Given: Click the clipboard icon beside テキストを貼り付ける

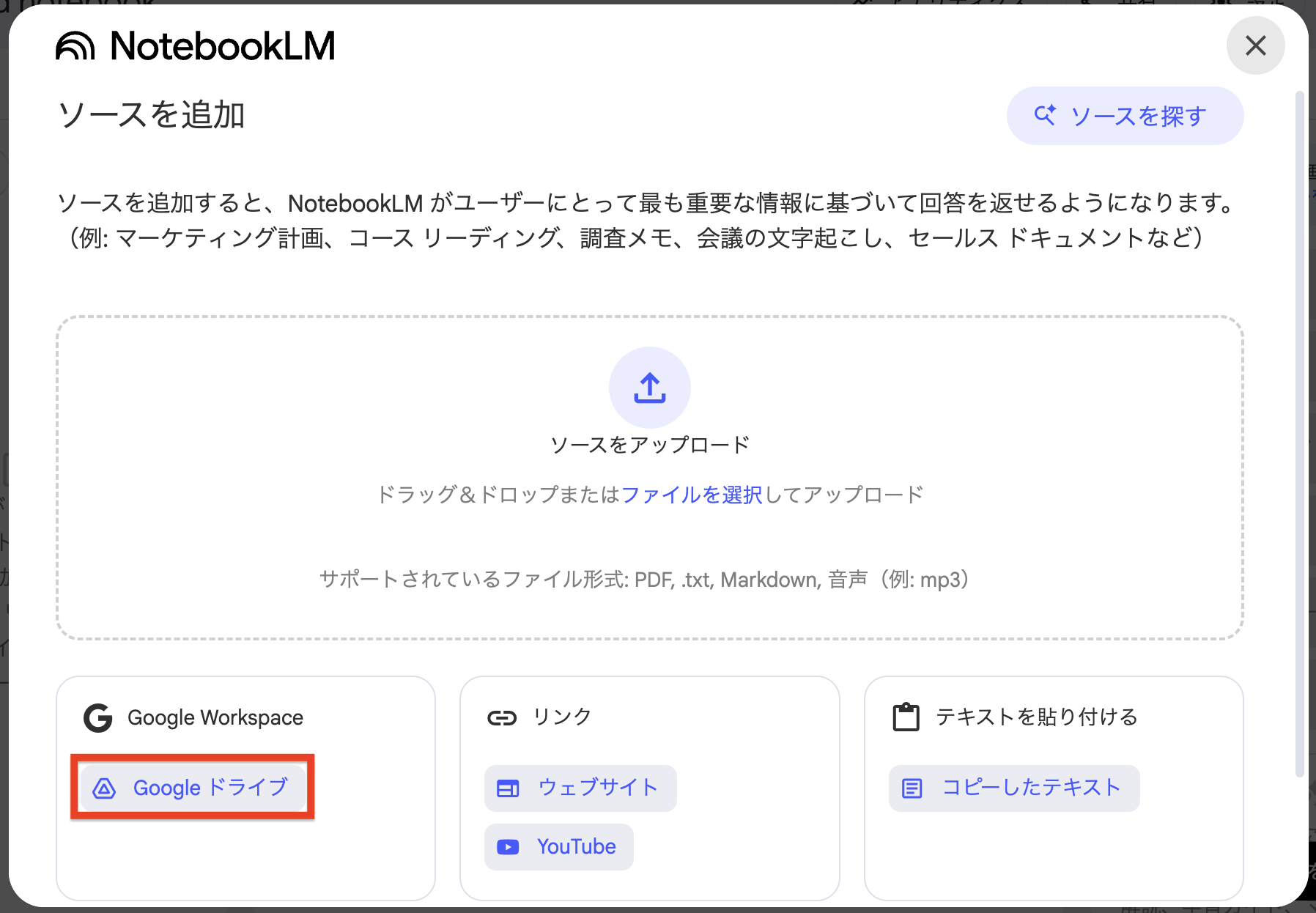Looking at the screenshot, I should click(906, 717).
